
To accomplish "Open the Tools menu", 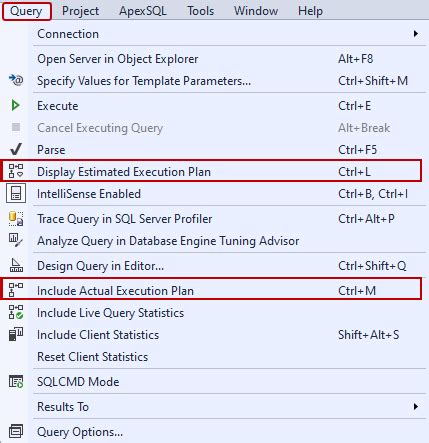I will 200,11.
